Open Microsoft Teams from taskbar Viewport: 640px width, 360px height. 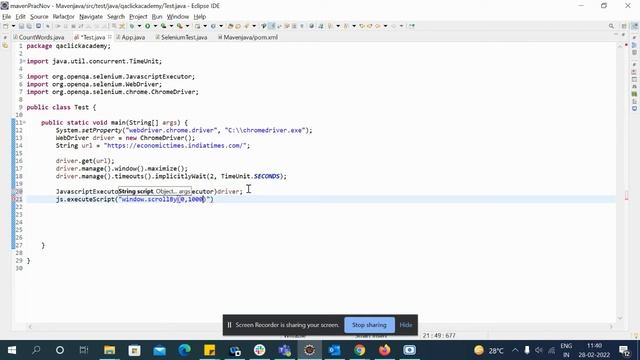(284, 350)
